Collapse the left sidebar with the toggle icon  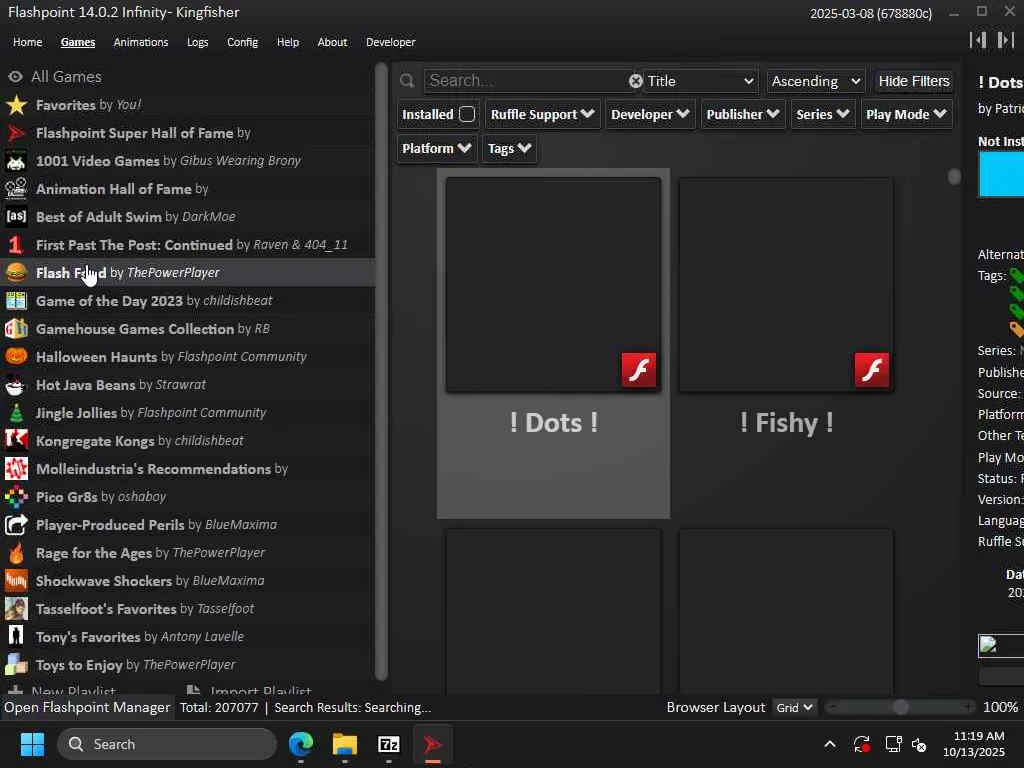pos(978,40)
